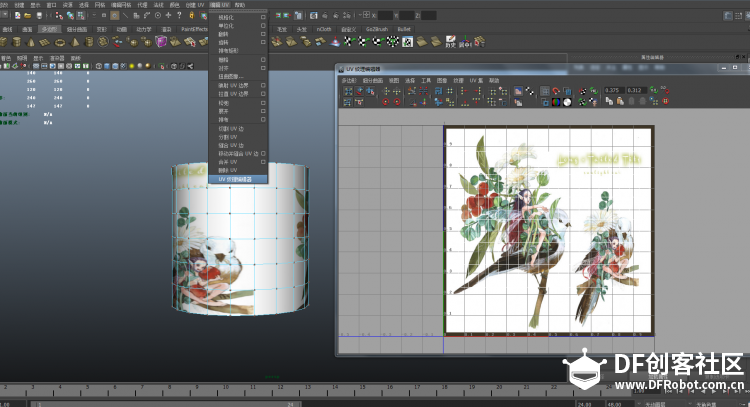This screenshot has width=750, height=407.
Task: Open UV 集 menu in UV editor
Action: (476, 80)
